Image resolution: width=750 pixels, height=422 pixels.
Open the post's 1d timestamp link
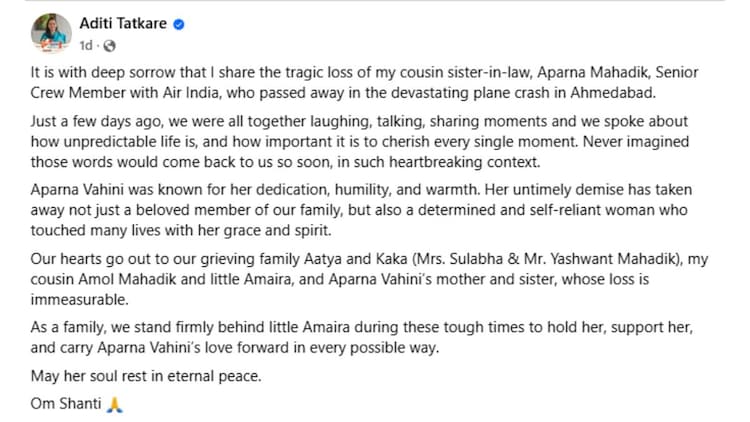point(87,44)
